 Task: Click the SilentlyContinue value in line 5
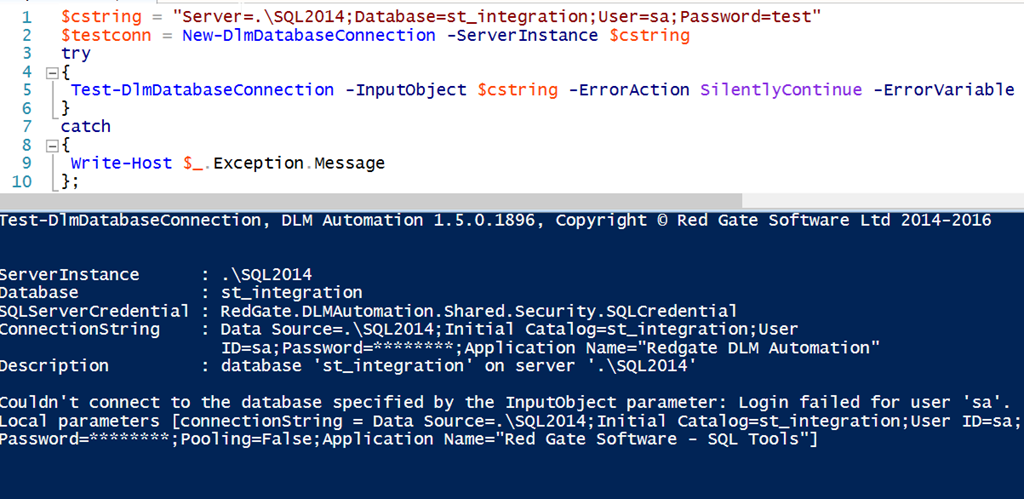[781, 90]
